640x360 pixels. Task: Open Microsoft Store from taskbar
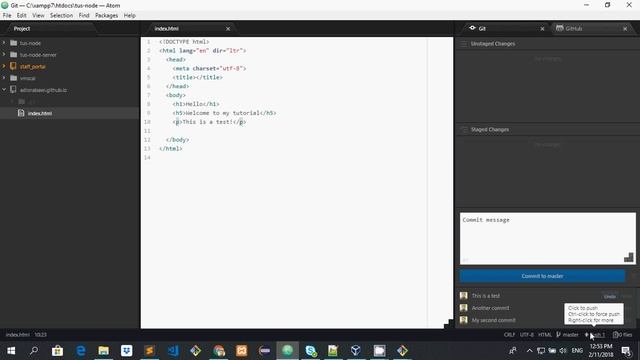point(57,351)
